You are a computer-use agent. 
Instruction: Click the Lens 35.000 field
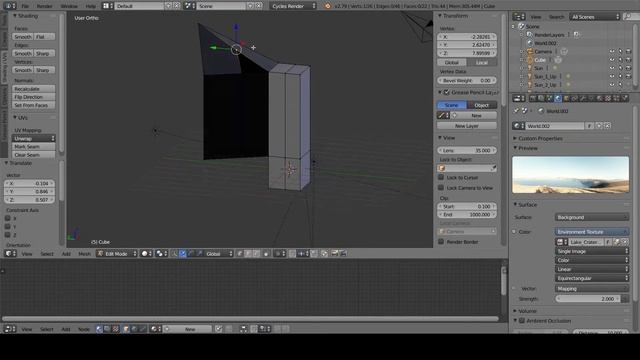[x=467, y=151]
